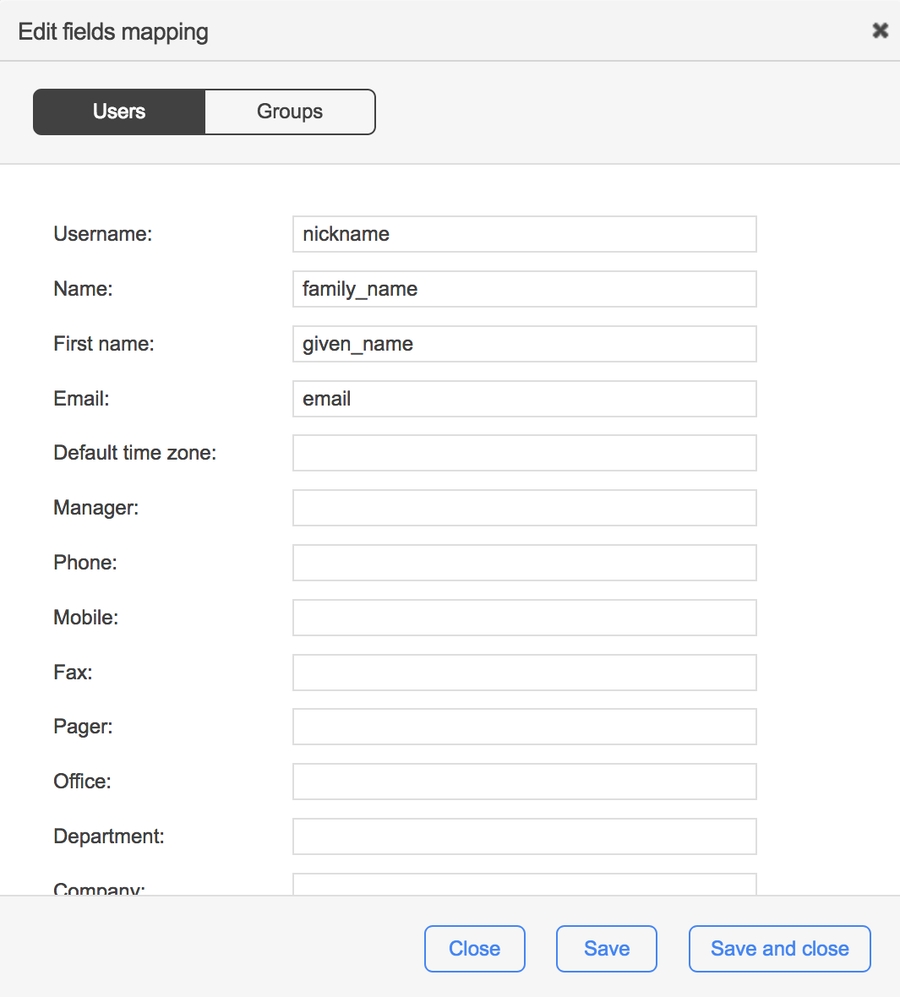This screenshot has height=997, width=900.
Task: Switch to the Groups tab
Action: [x=289, y=112]
